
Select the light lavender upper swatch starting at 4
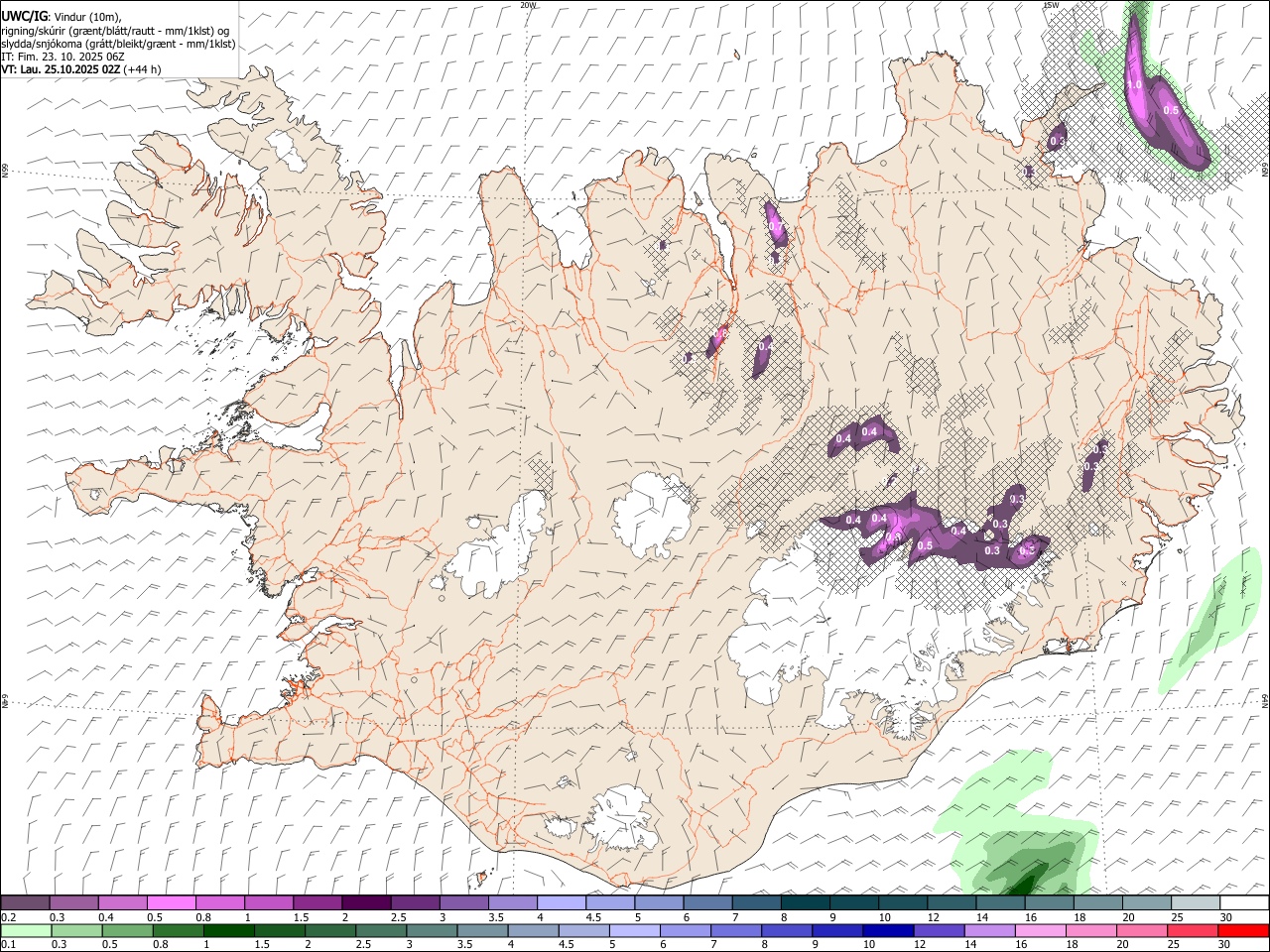[561, 902]
